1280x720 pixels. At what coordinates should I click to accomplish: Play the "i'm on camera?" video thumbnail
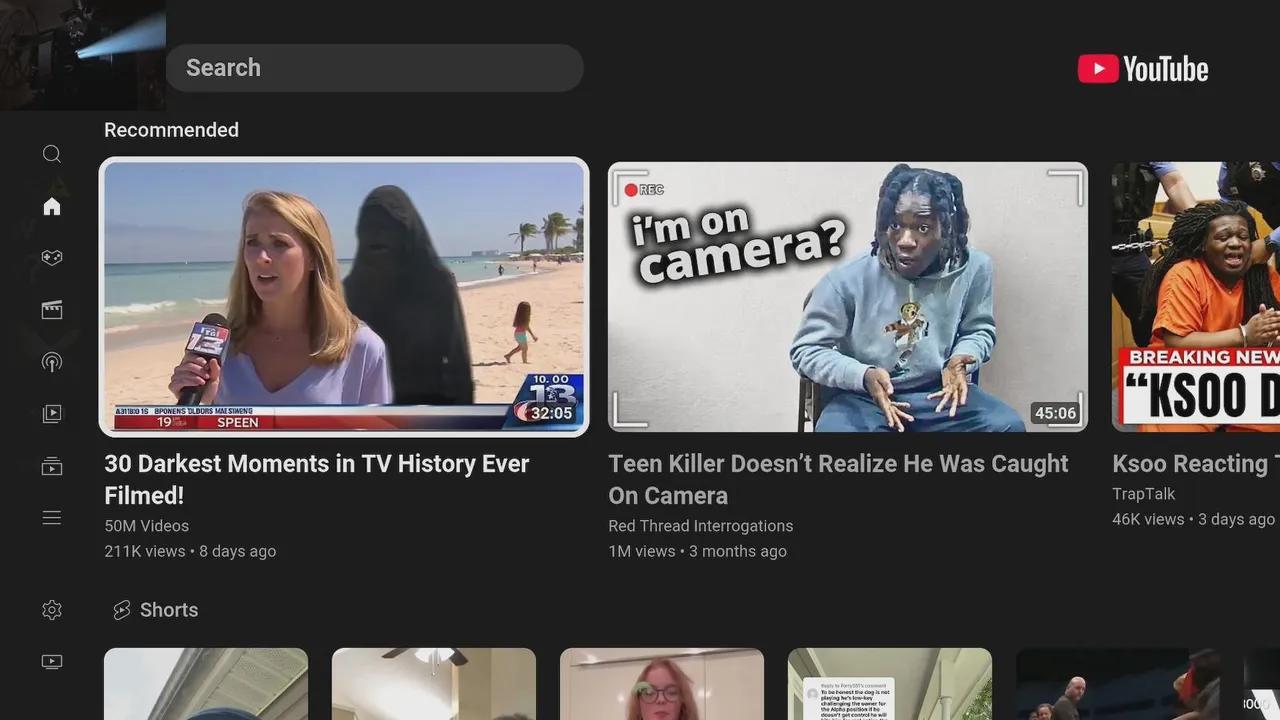click(848, 297)
